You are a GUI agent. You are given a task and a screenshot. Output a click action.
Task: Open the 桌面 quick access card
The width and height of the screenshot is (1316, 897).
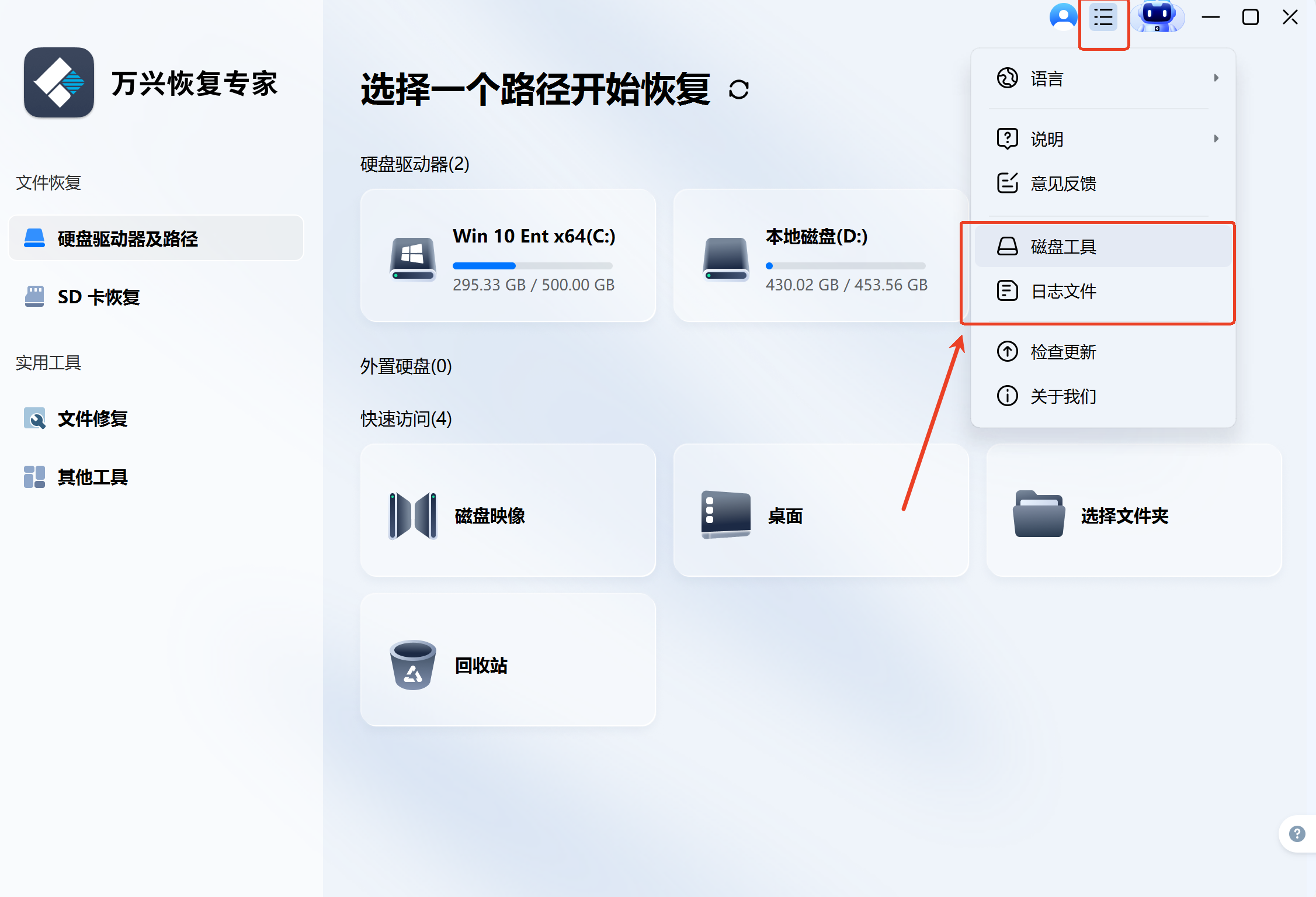[821, 510]
